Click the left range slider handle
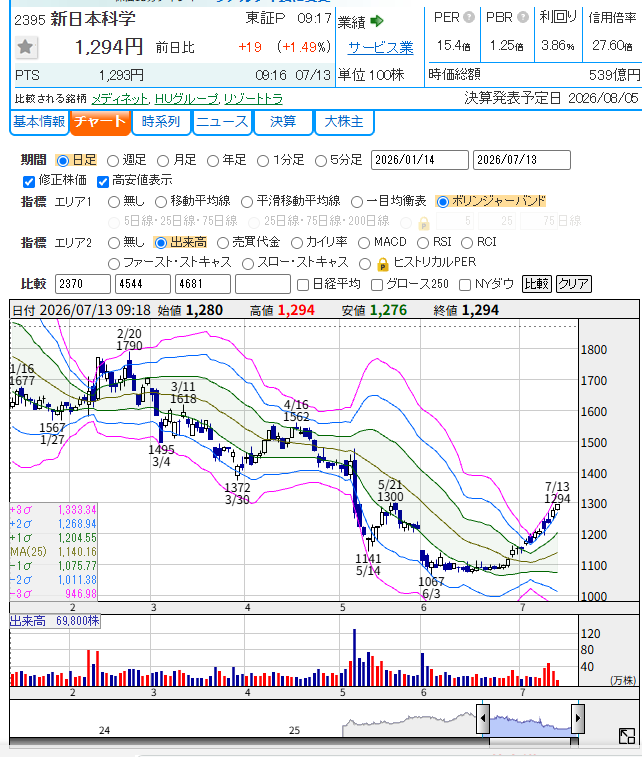This screenshot has height=757, width=642. [x=483, y=718]
